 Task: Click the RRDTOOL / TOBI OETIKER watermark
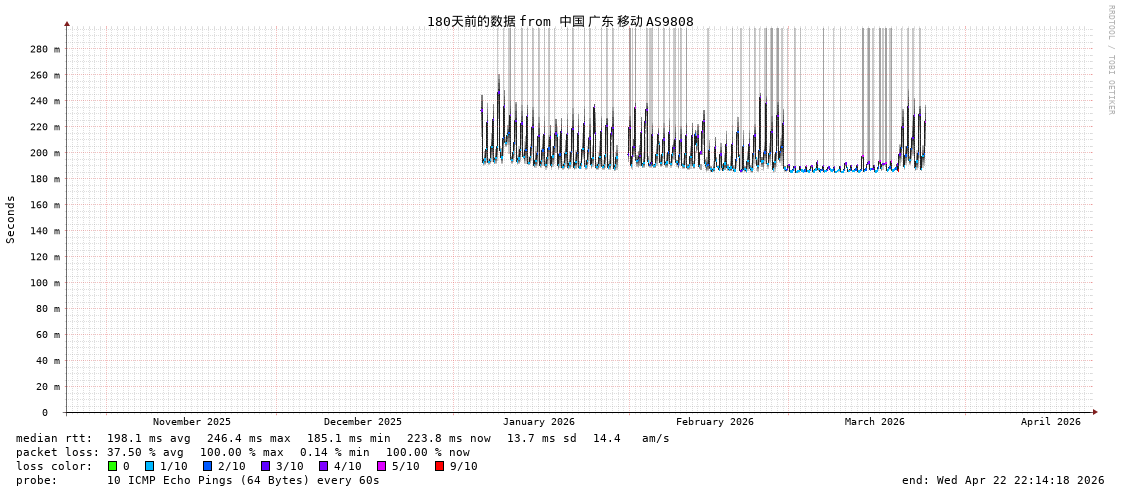coord(1111,60)
